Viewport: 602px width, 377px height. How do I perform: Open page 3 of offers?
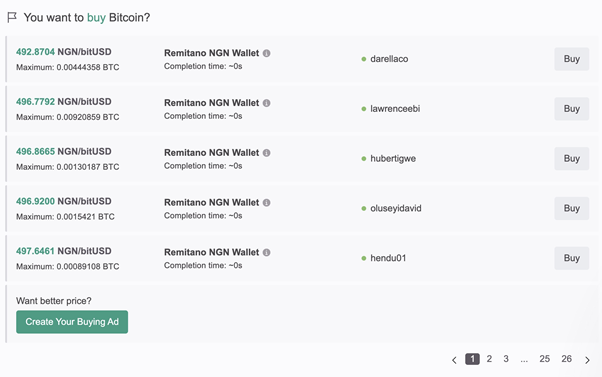point(506,359)
